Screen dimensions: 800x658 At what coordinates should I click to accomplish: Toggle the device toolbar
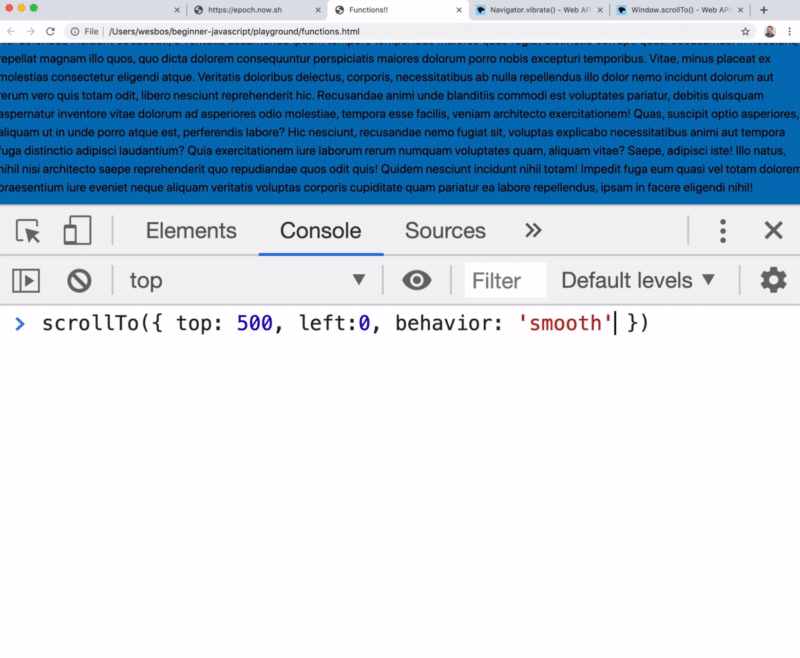click(76, 230)
